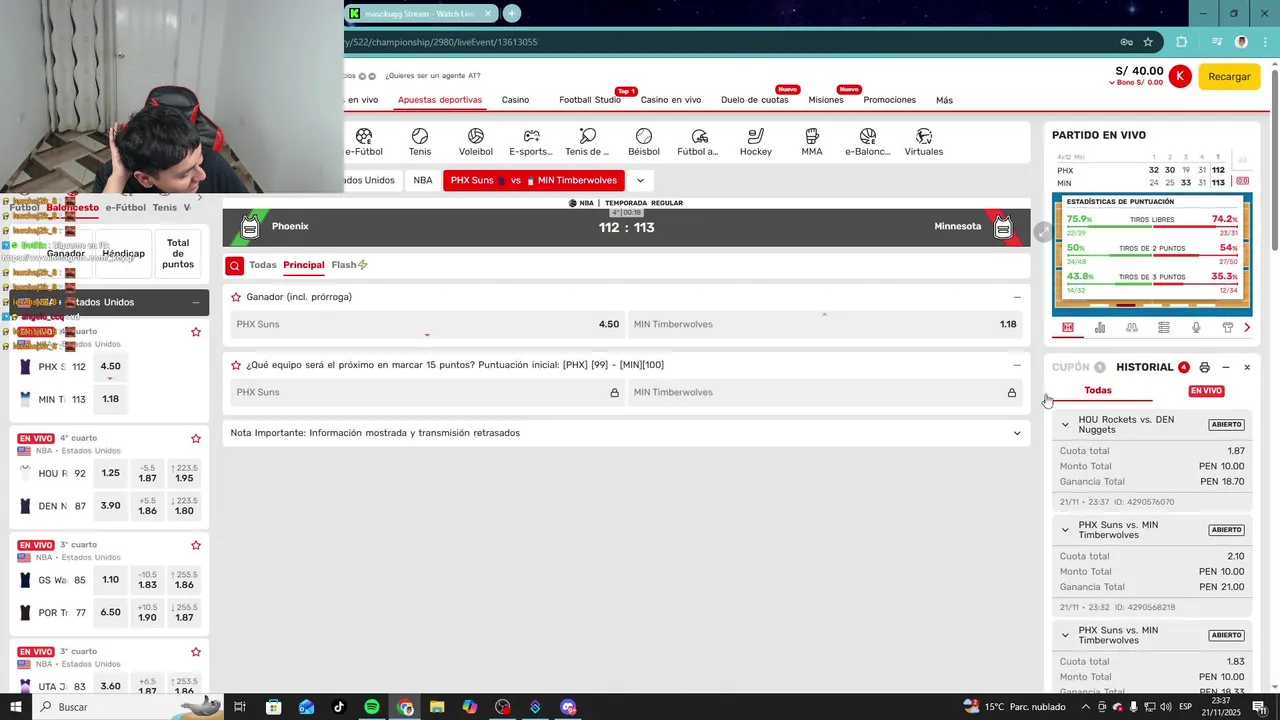This screenshot has height=720, width=1280.
Task: Favorite the next 15 points market star
Action: (x=236, y=365)
